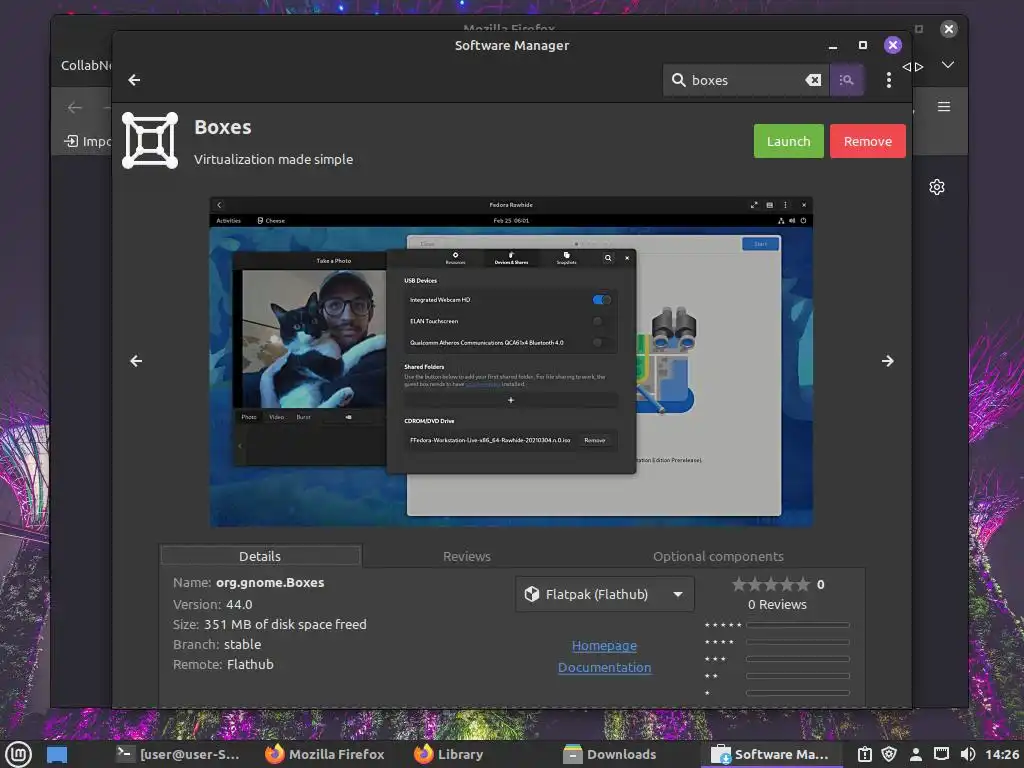Show previous screenshot with left arrow

[136, 360]
